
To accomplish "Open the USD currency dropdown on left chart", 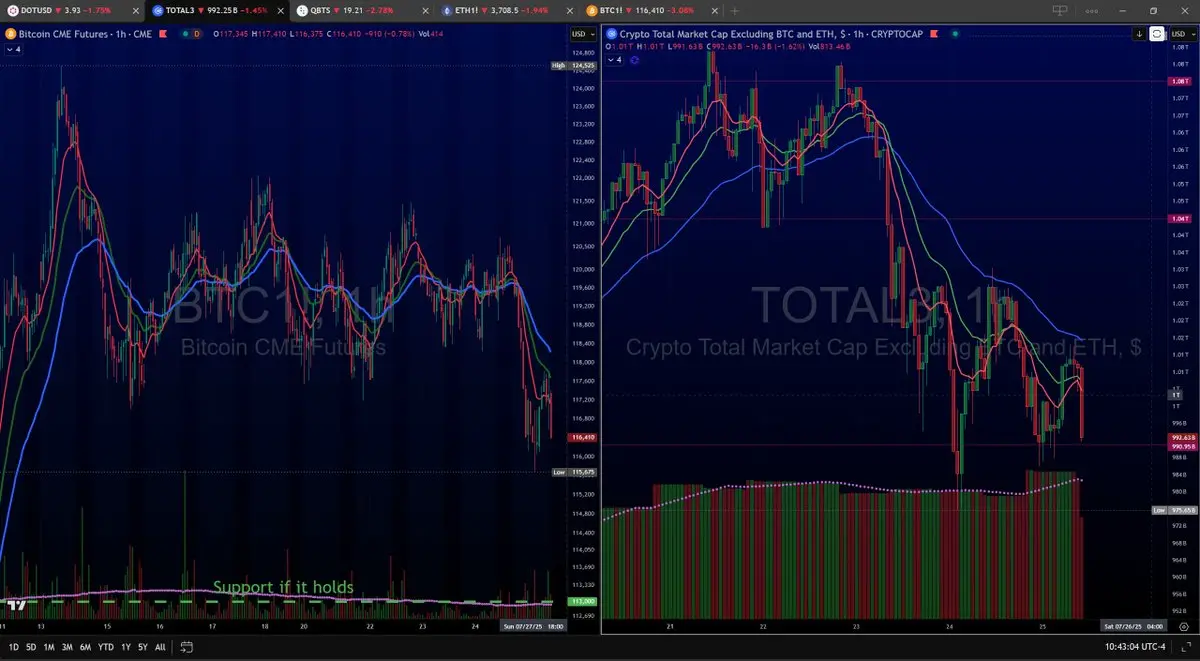I will tap(583, 34).
